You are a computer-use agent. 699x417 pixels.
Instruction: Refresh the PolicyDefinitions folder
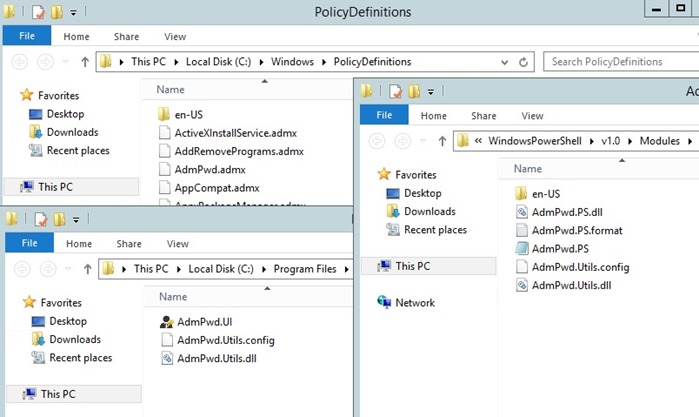click(x=523, y=62)
